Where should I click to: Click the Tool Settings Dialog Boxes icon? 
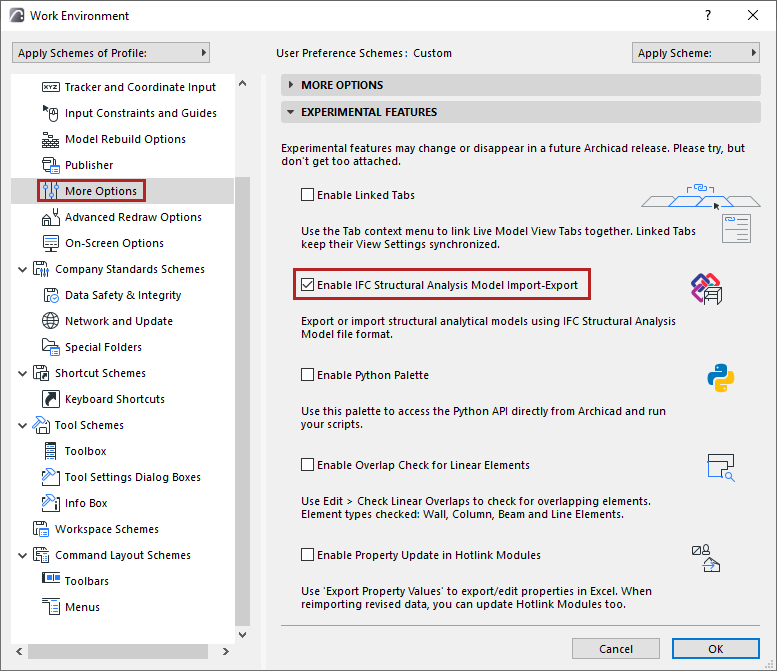pos(51,477)
